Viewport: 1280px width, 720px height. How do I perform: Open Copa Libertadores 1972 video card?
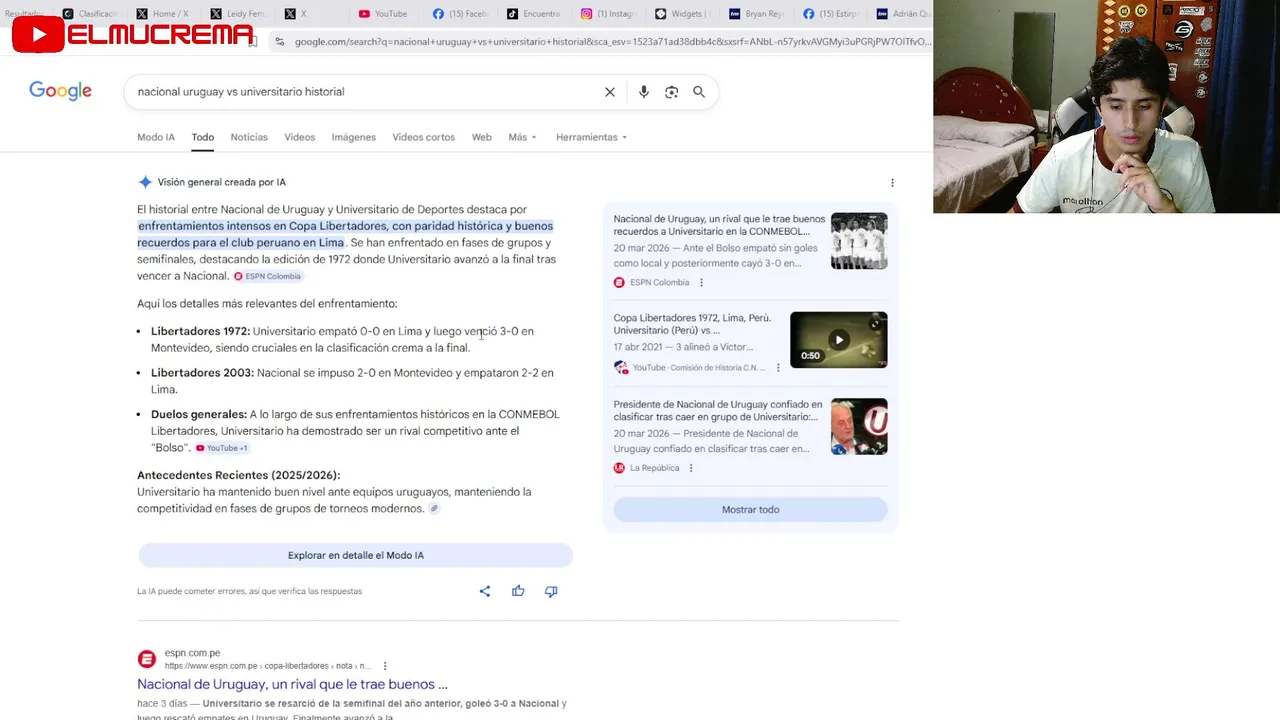pos(692,324)
